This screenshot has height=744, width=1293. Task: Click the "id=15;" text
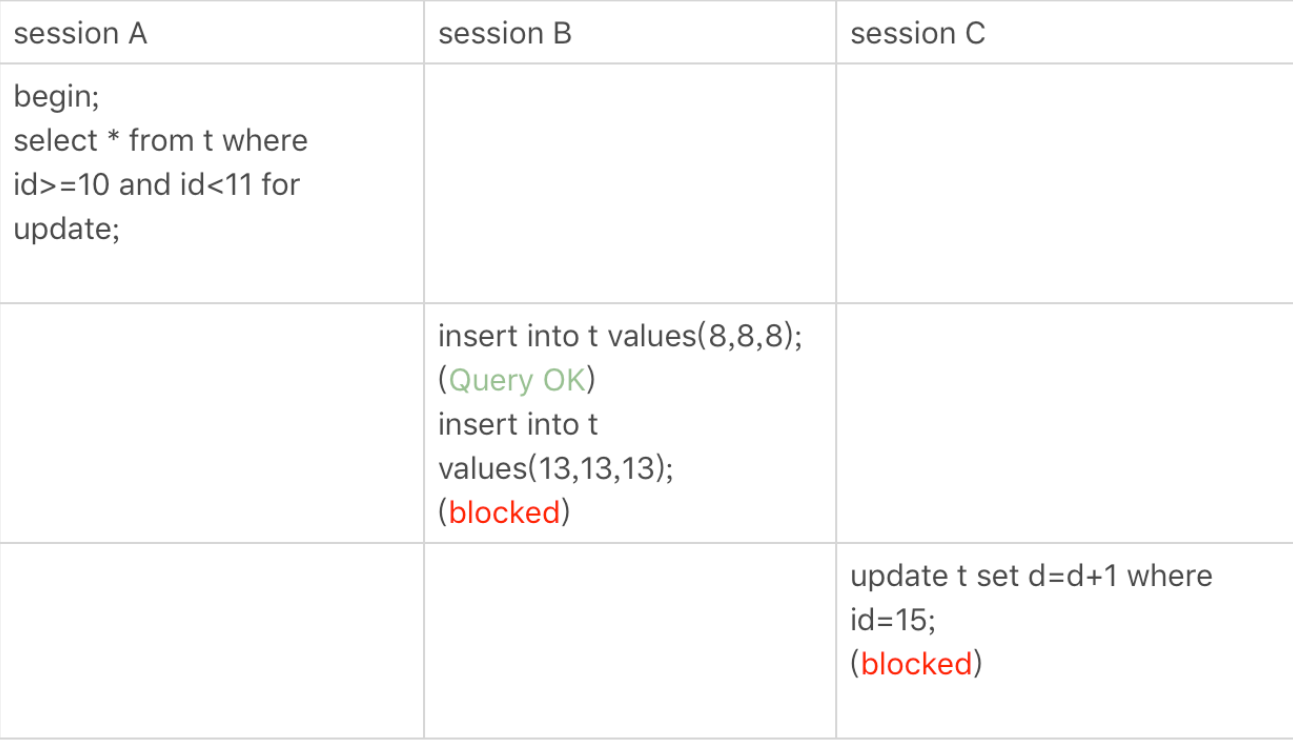coord(893,621)
